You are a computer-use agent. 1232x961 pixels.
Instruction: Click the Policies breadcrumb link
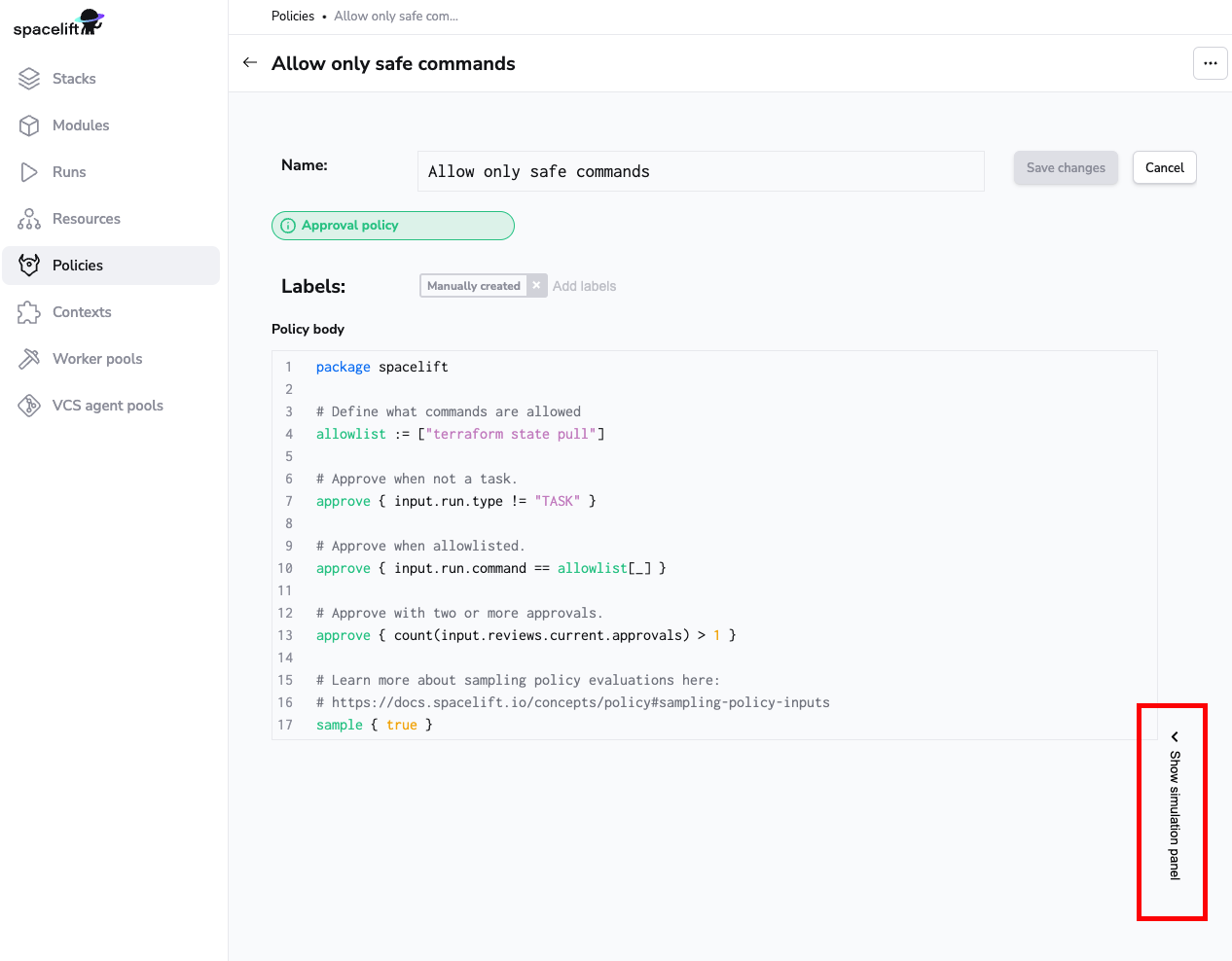point(293,17)
